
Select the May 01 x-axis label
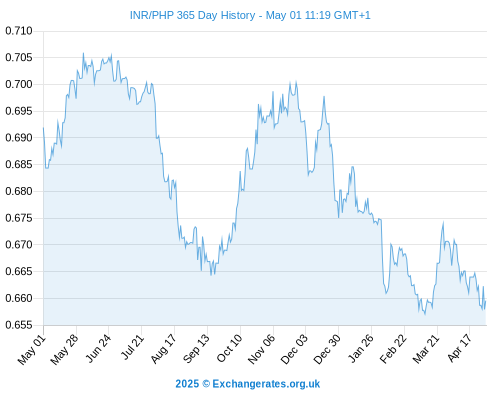[x=31, y=350]
